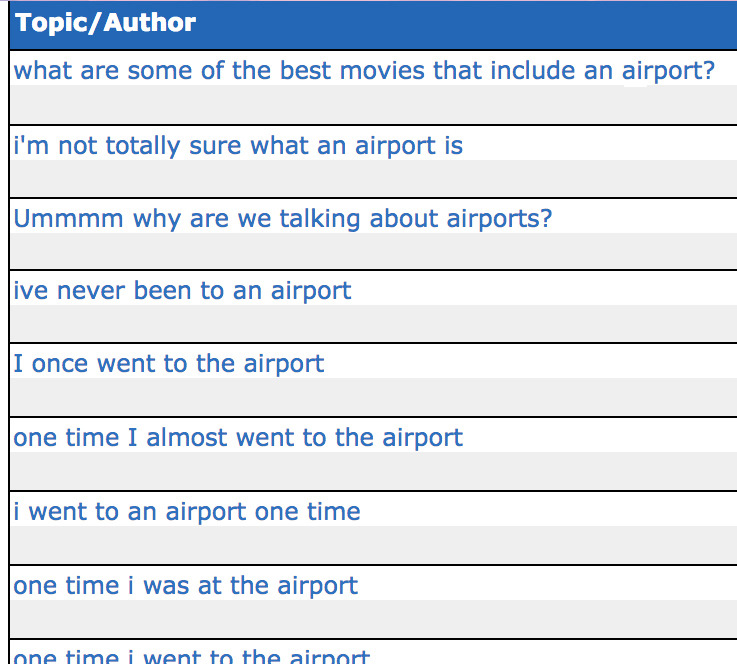Click the blank white space right of "ive never been to an airport"
737x664 pixels.
(x=544, y=289)
